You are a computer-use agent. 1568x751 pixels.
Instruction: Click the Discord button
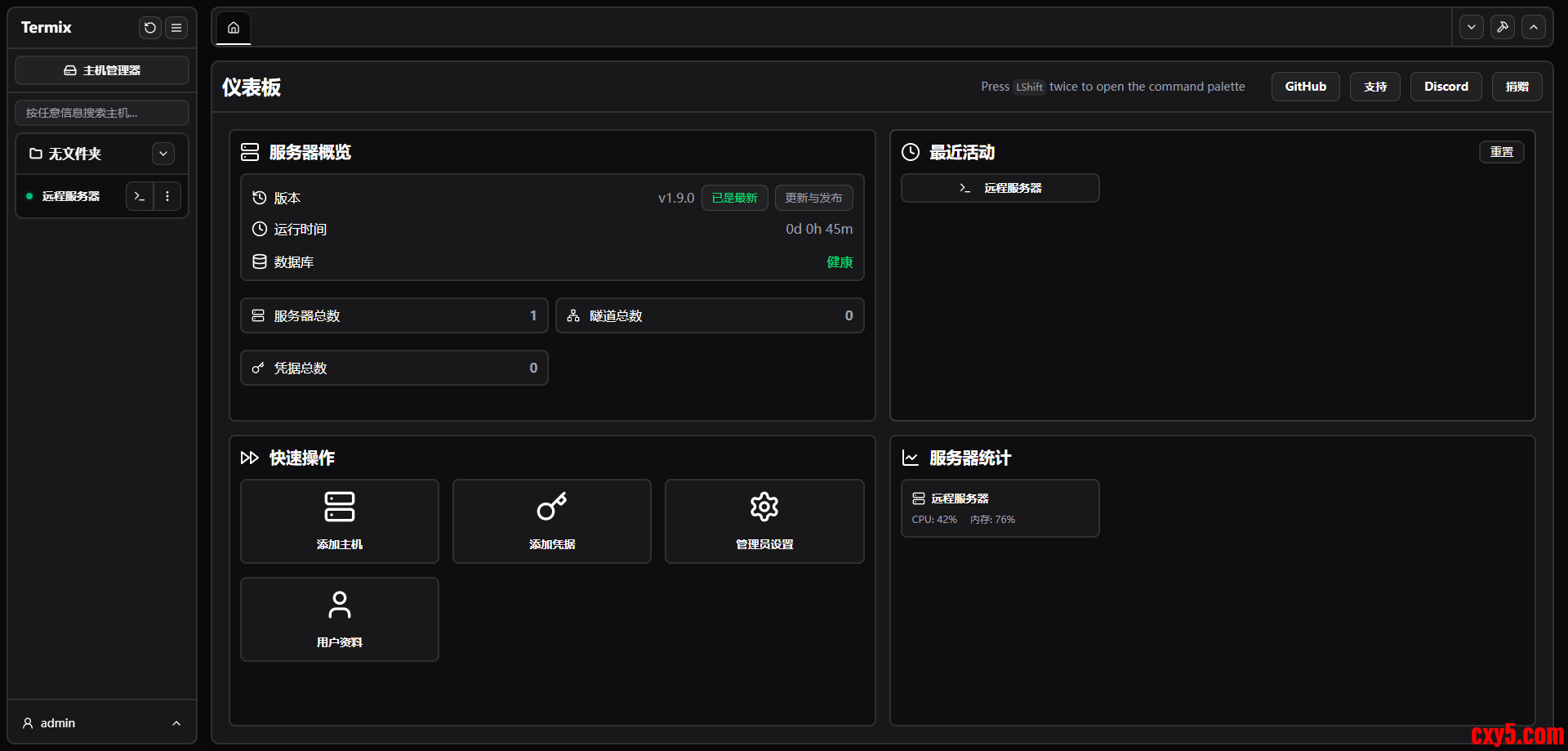point(1445,87)
